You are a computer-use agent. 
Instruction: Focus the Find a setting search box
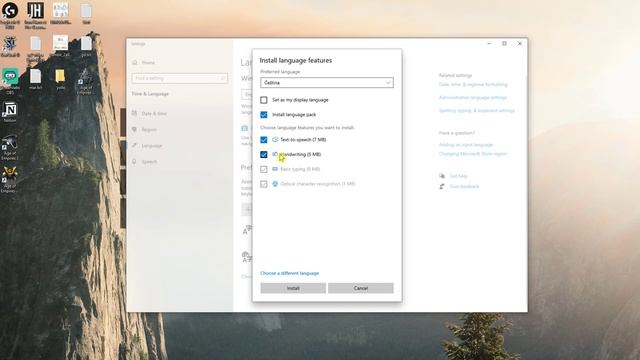(180, 78)
